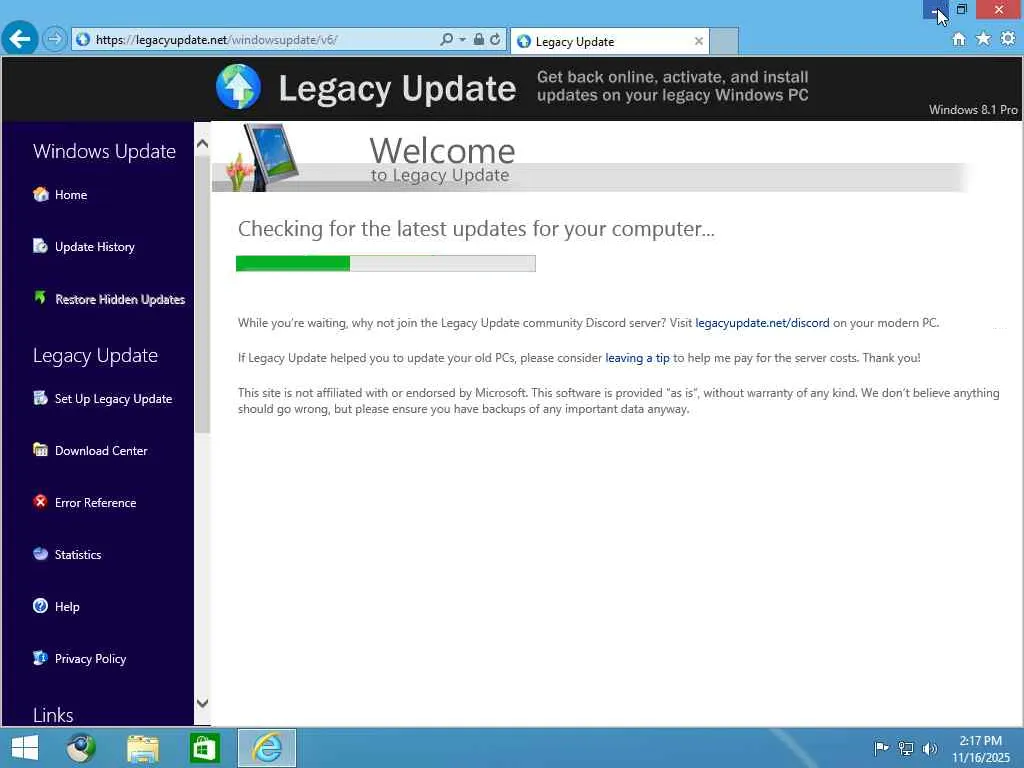Screen dimensions: 1024x768
Task: Open the globe browser taskbar icon
Action: point(81,748)
